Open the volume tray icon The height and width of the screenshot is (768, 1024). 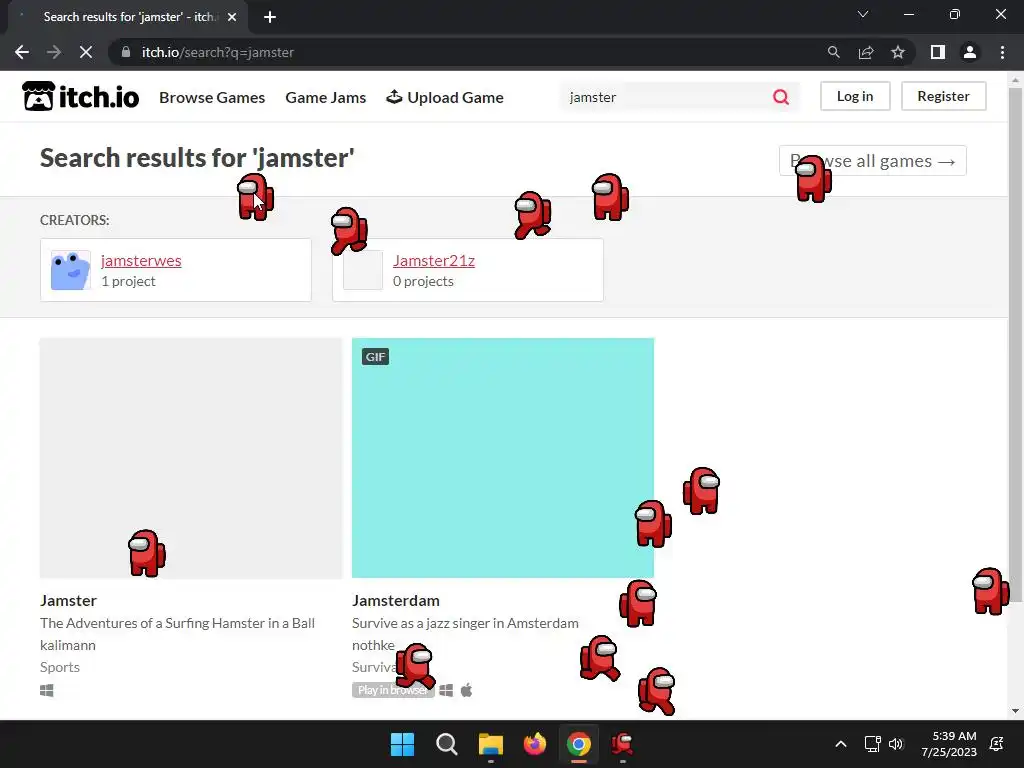pyautogui.click(x=896, y=744)
